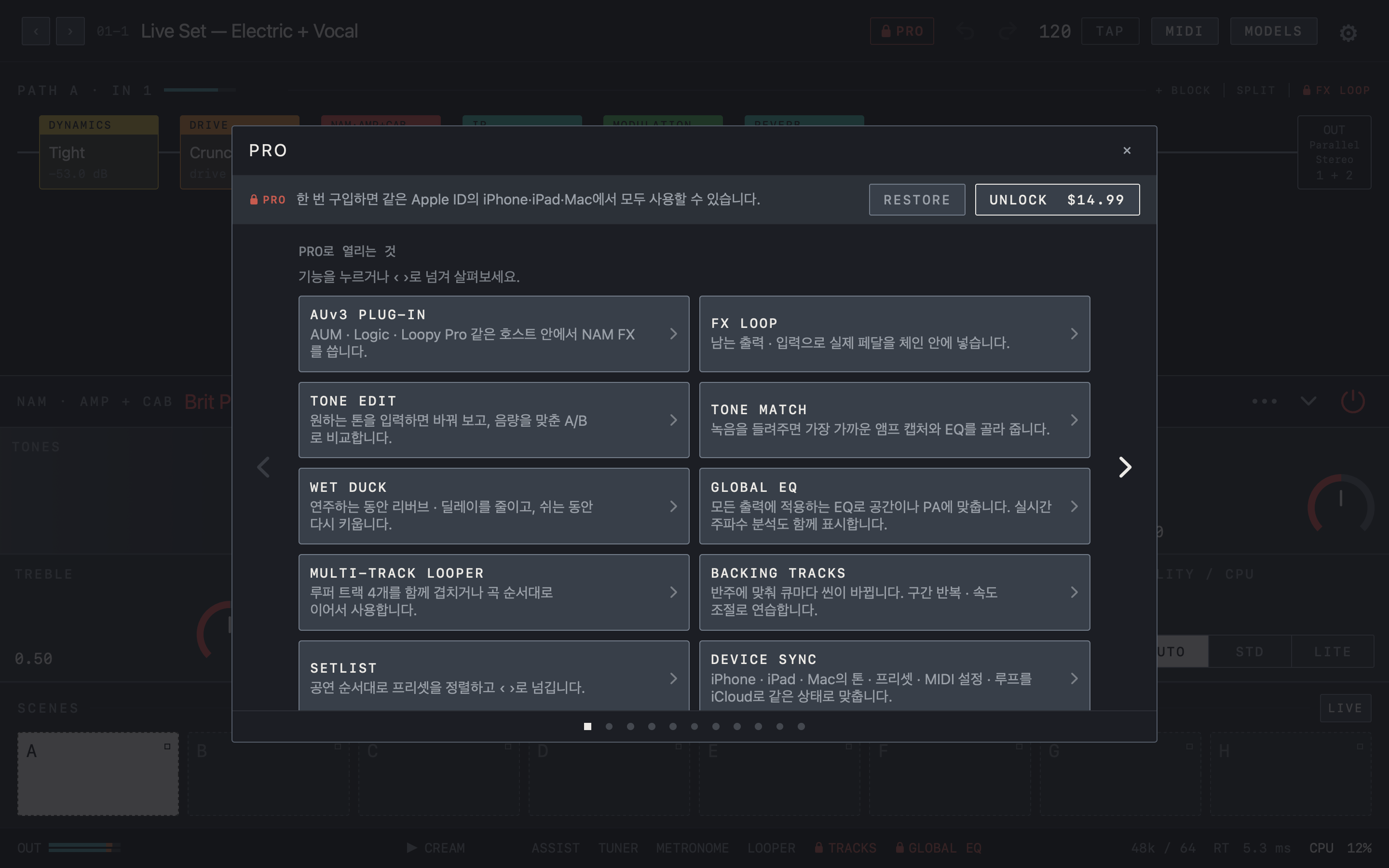Select the first carousel page indicator

[x=587, y=726]
